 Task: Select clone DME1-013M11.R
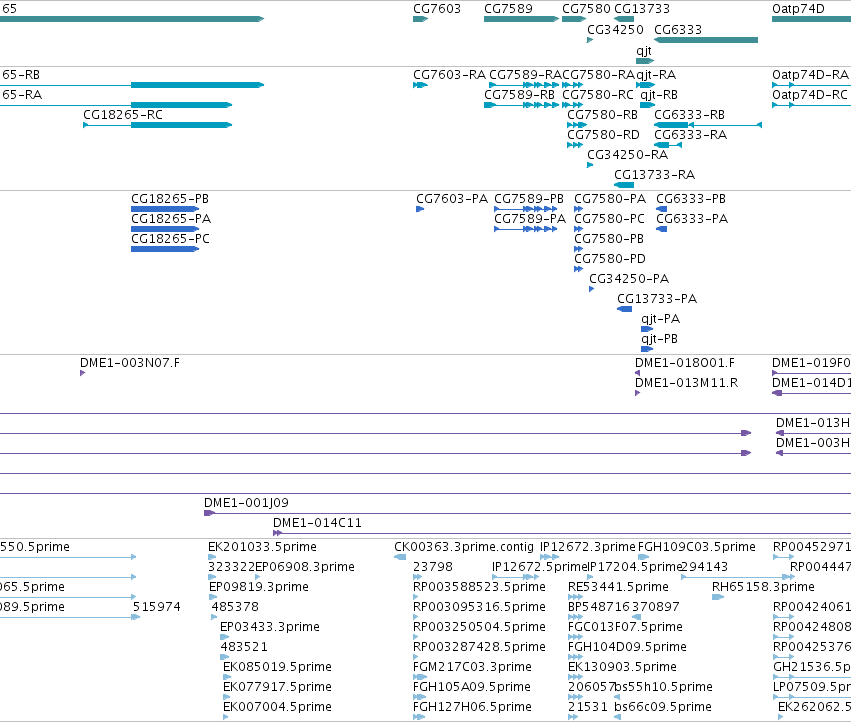click(687, 383)
